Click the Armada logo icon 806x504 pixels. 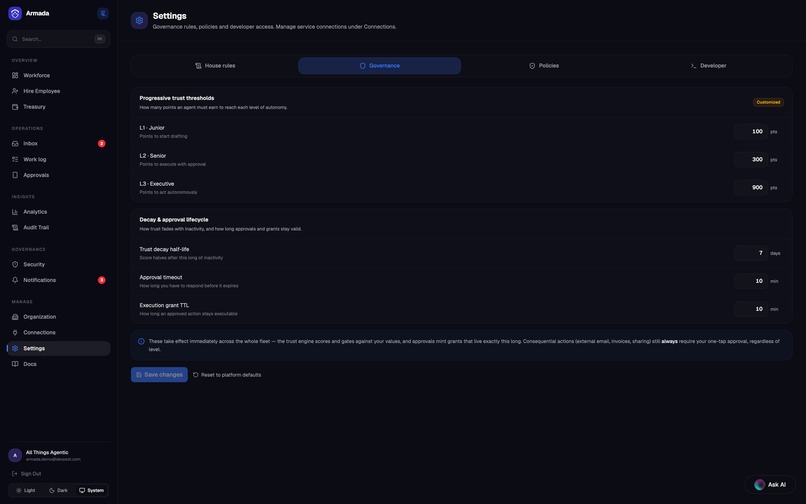pos(15,13)
